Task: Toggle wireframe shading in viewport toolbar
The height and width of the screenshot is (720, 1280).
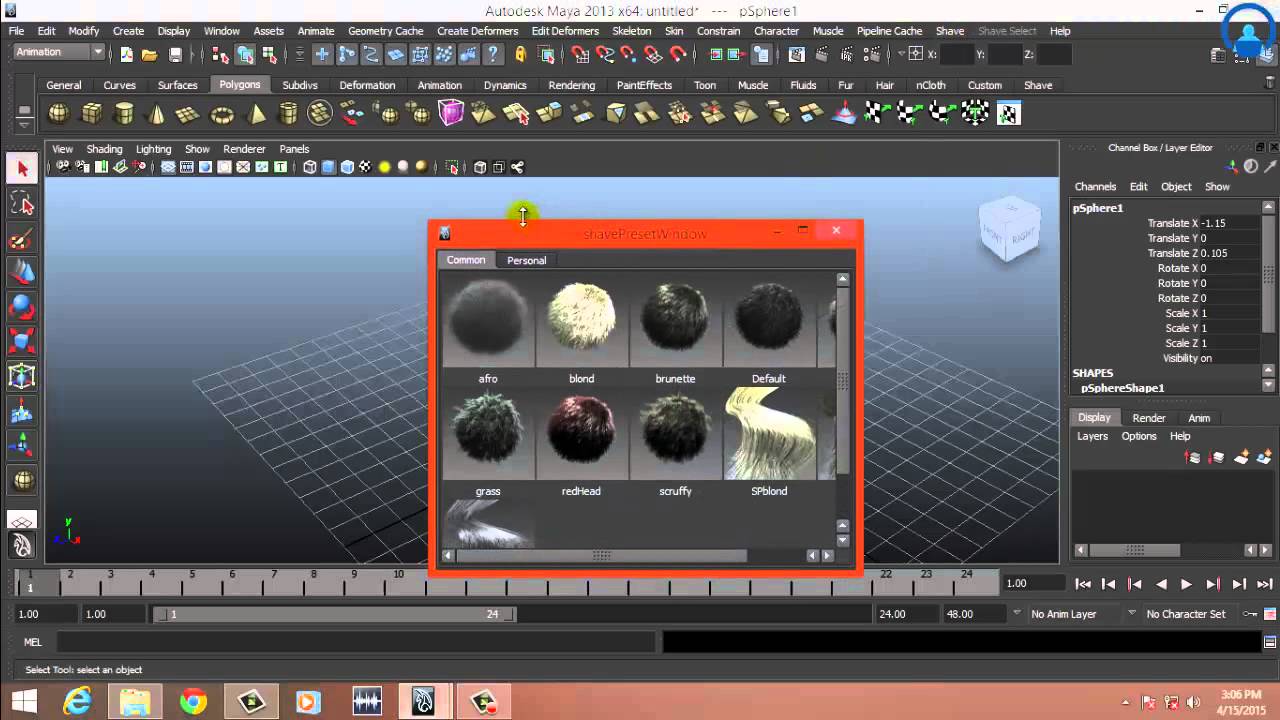Action: click(x=310, y=167)
